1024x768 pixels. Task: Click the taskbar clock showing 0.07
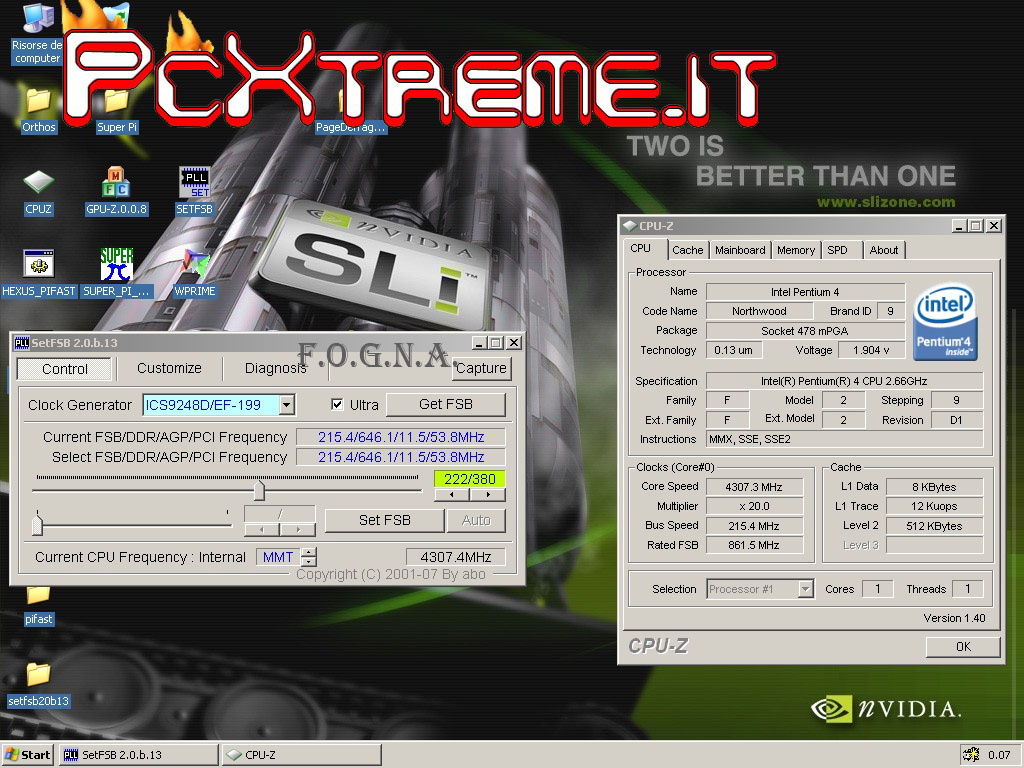tap(999, 755)
